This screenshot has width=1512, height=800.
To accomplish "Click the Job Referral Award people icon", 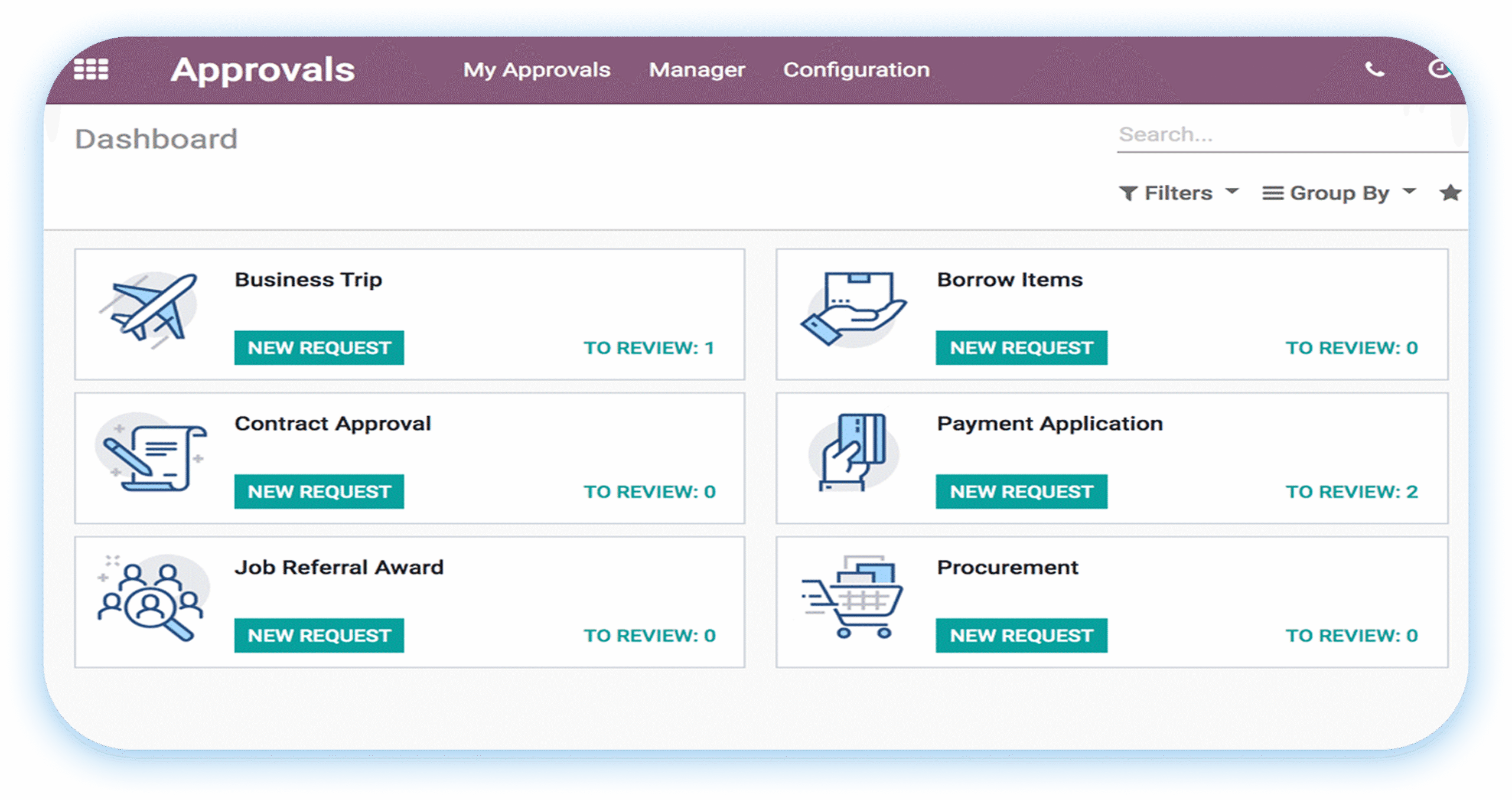I will point(152,597).
